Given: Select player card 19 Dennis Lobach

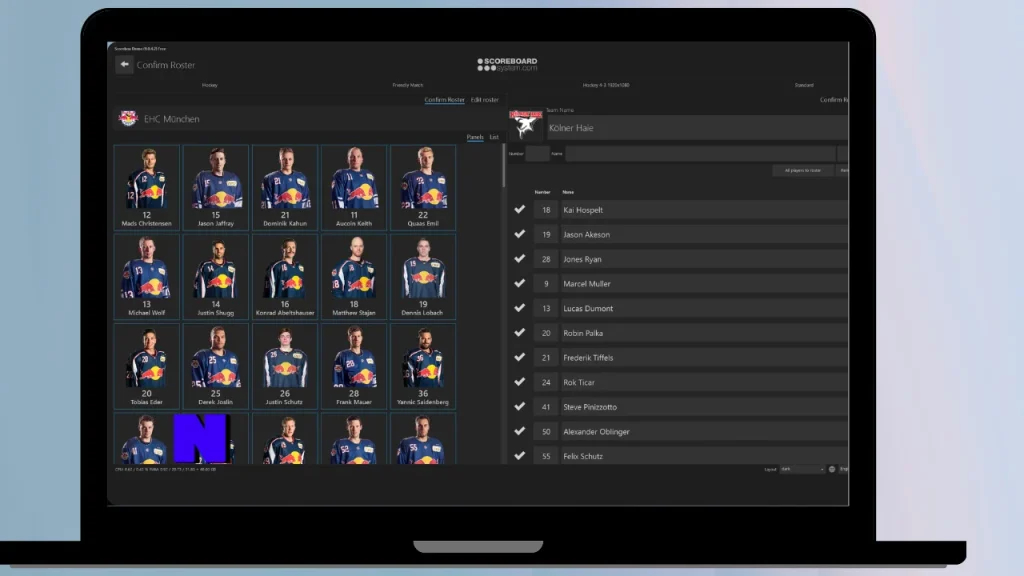Looking at the screenshot, I should pos(423,277).
